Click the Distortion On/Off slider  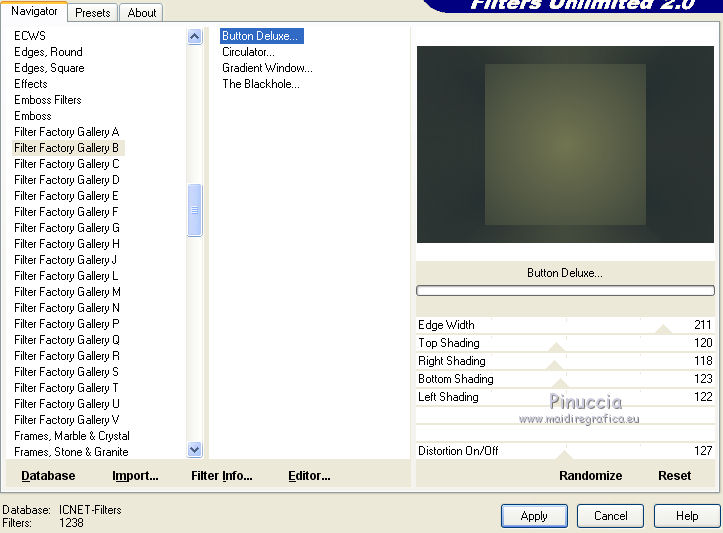pyautogui.click(x=565, y=451)
